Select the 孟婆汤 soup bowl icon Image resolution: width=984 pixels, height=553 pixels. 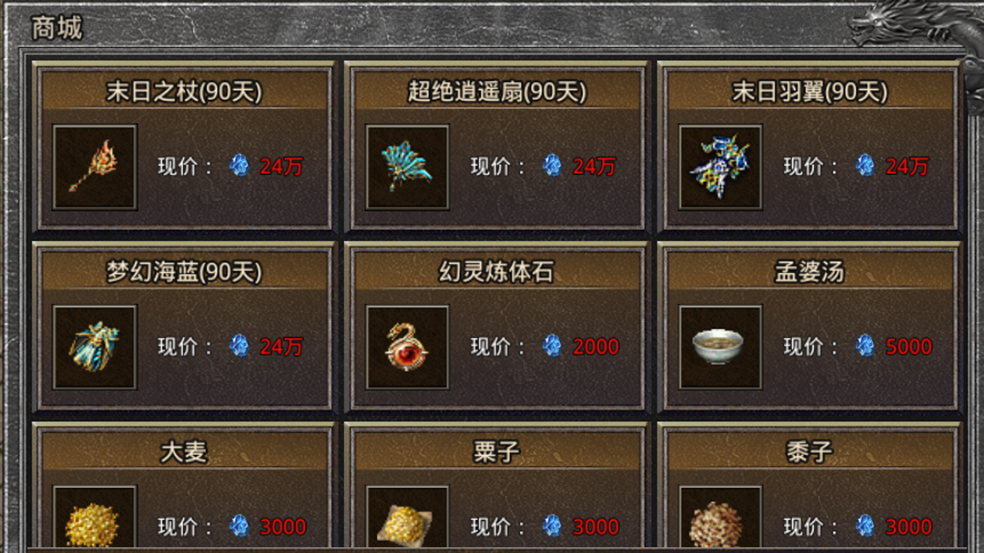(x=720, y=347)
